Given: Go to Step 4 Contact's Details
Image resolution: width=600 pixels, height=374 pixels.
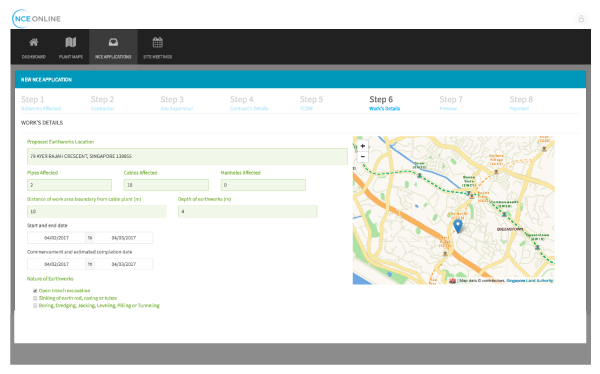Looking at the screenshot, I should point(249,103).
